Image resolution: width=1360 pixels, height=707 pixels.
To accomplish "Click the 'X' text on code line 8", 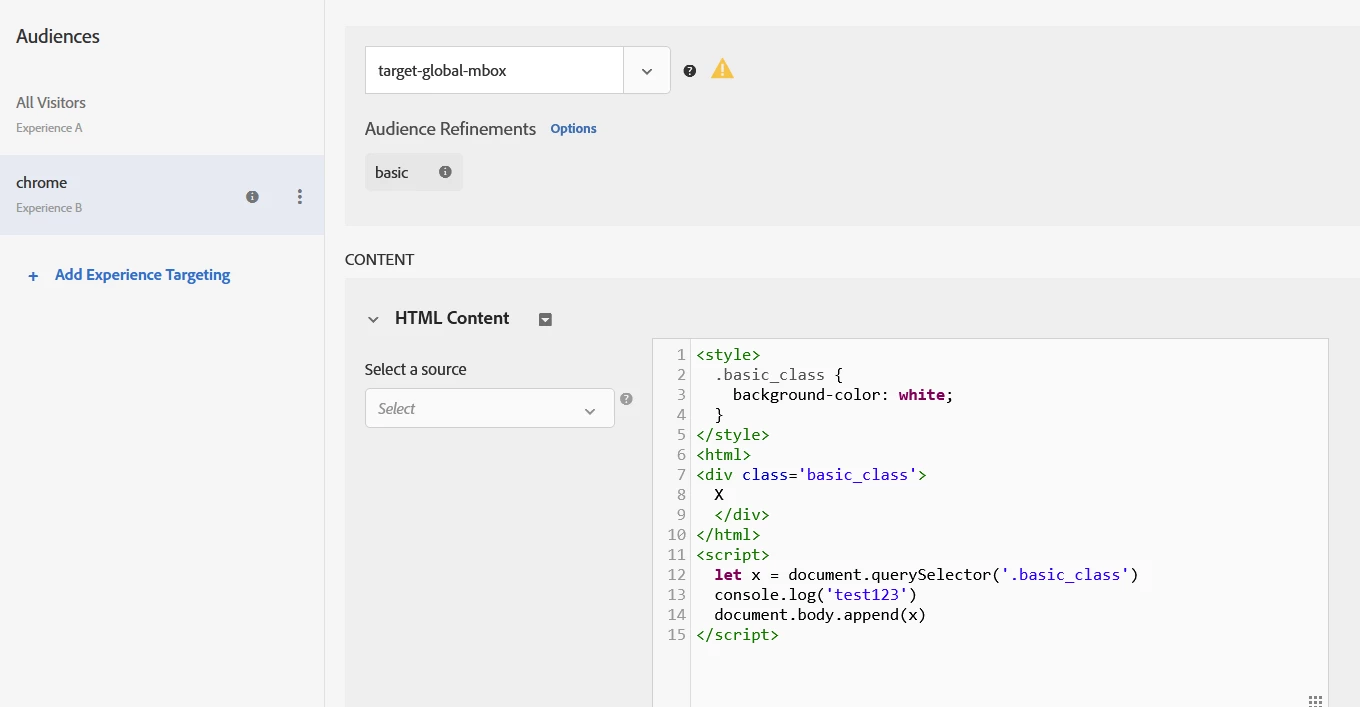I will point(719,495).
